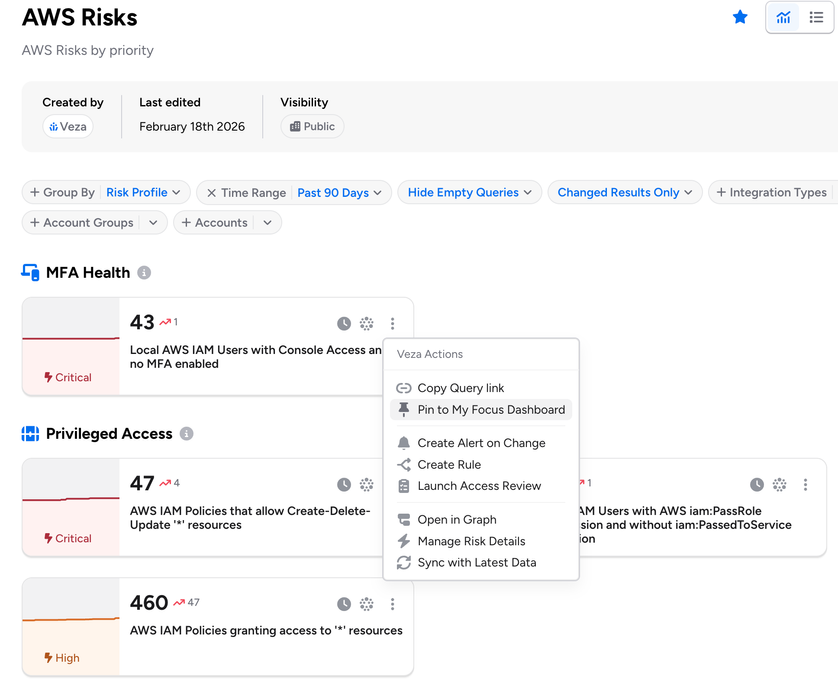Add Account Groups filter

click(x=82, y=222)
